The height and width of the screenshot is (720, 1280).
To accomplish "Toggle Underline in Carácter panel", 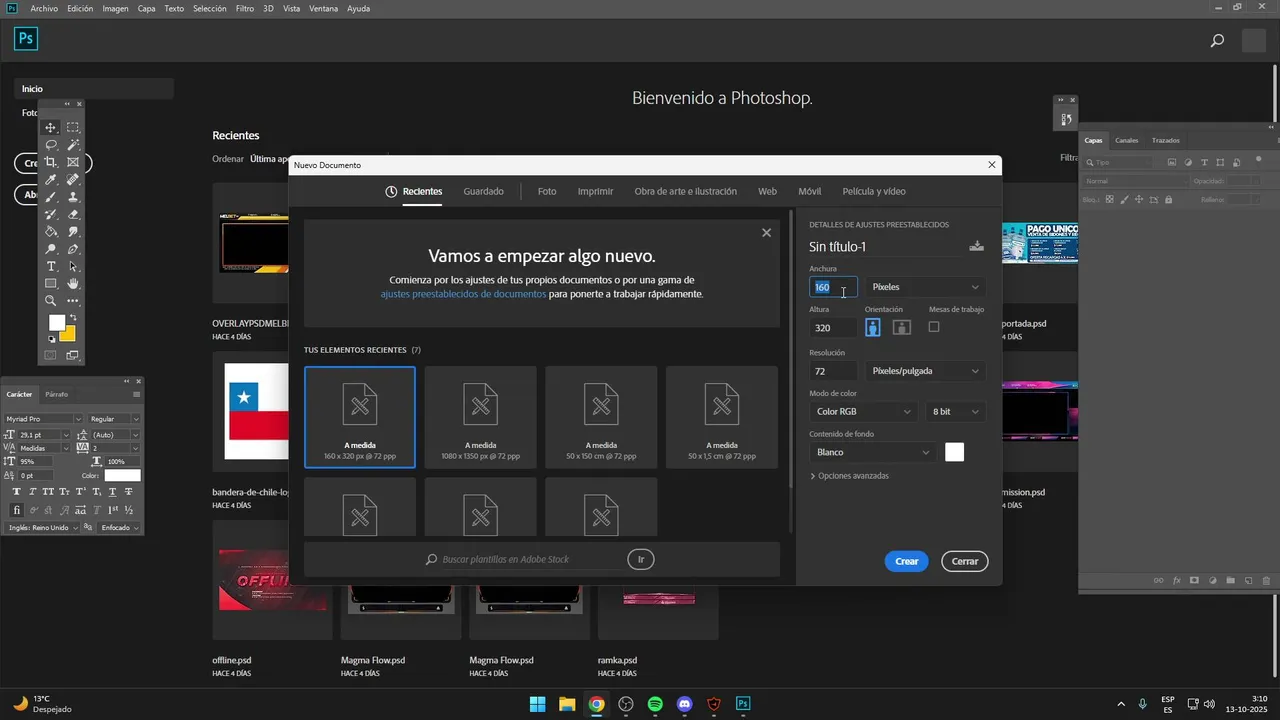I will pos(112,492).
